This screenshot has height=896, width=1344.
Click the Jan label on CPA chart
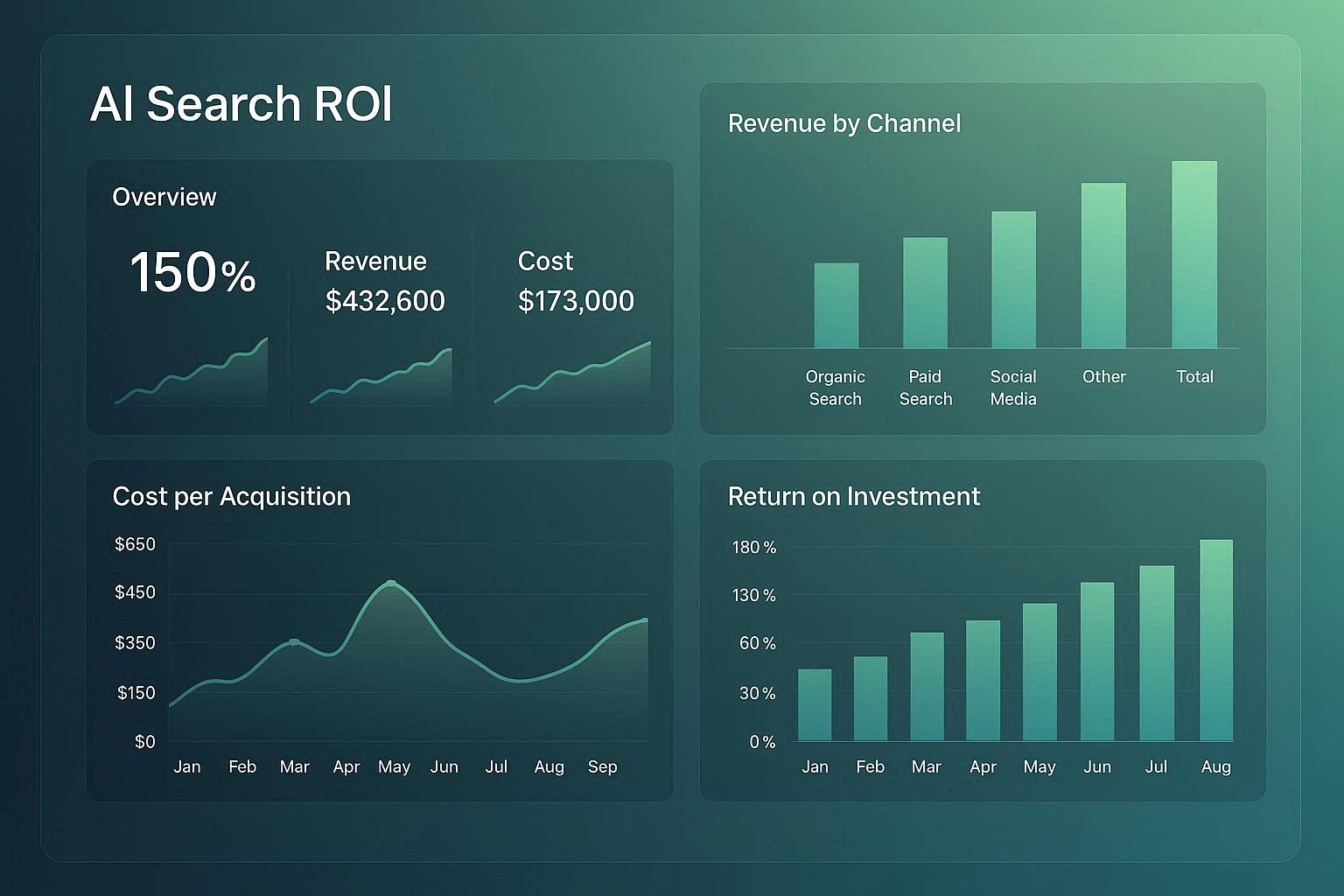pyautogui.click(x=187, y=766)
